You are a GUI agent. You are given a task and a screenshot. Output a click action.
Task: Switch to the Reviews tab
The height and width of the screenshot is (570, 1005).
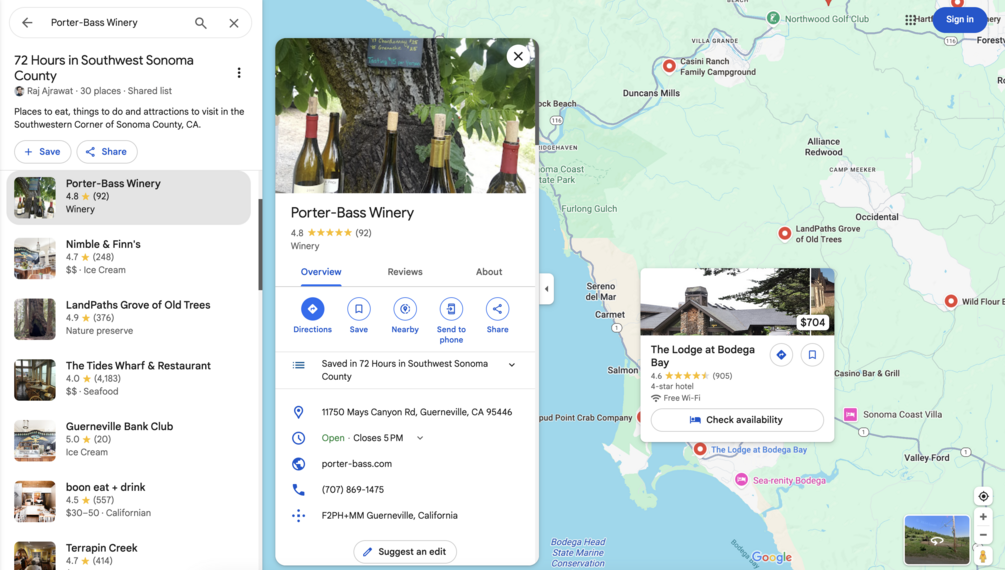point(405,272)
